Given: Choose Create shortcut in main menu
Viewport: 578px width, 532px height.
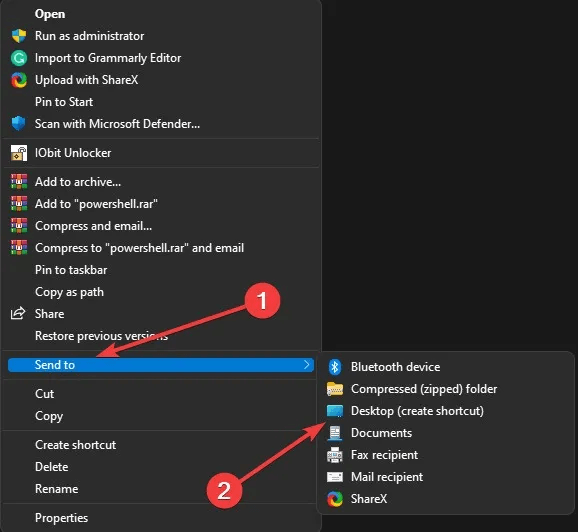Looking at the screenshot, I should [x=75, y=445].
